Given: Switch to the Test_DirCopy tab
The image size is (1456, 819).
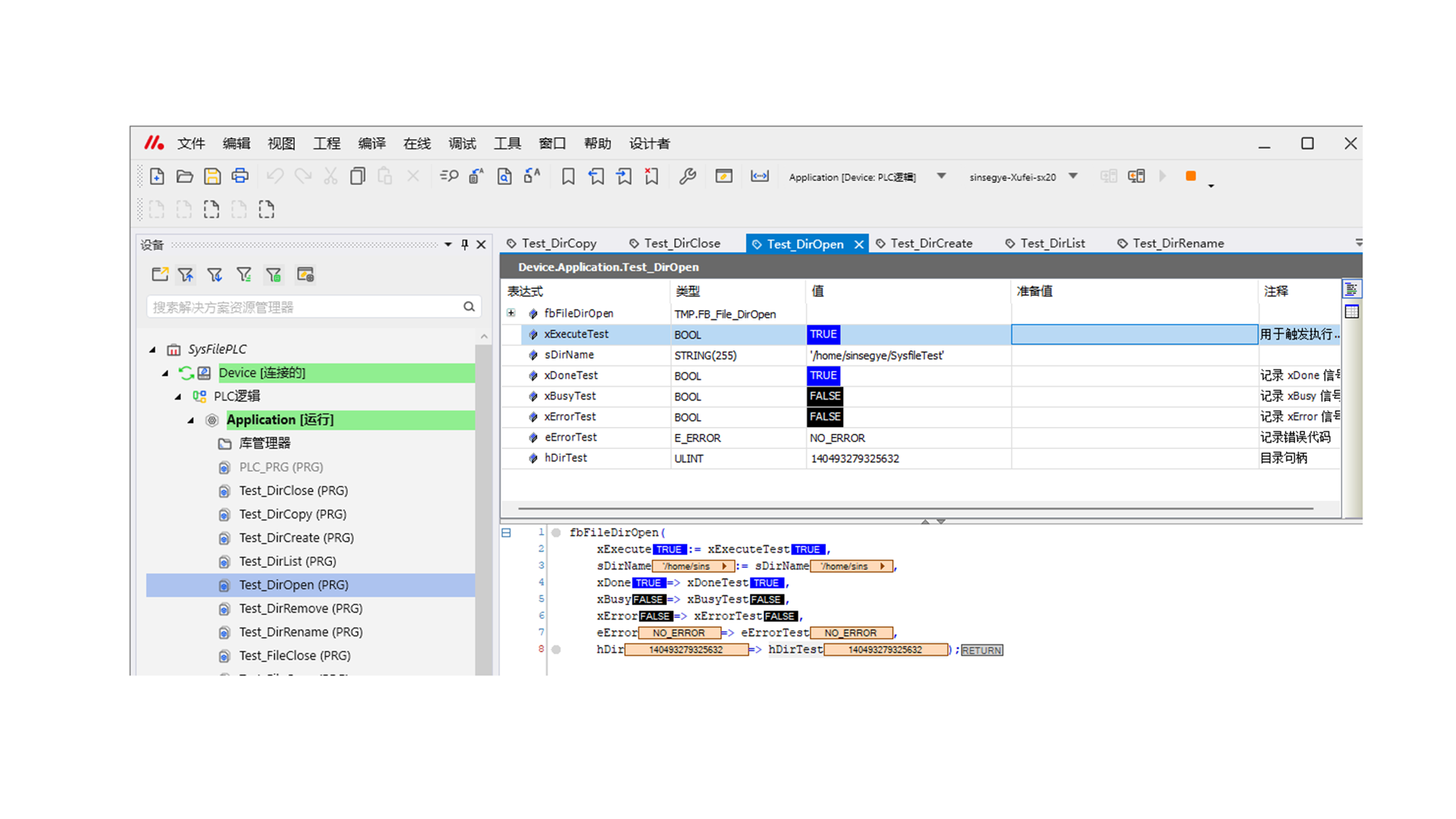Looking at the screenshot, I should click(x=552, y=243).
